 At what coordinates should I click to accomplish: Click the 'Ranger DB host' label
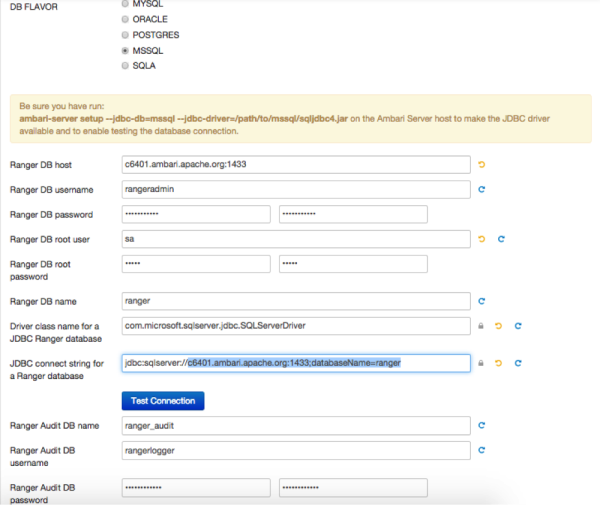pyautogui.click(x=41, y=165)
